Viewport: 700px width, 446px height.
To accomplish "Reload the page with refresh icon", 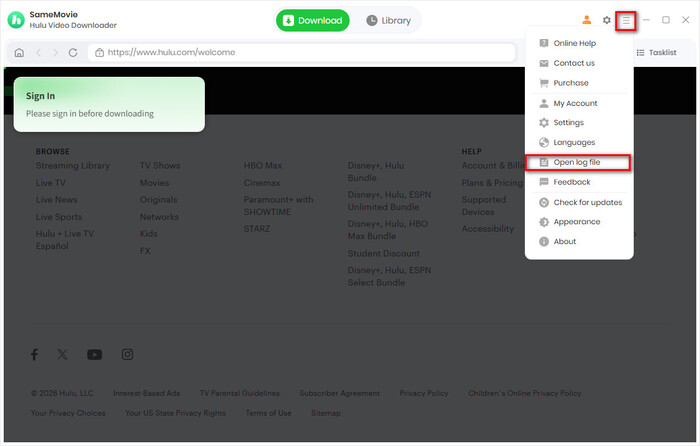I will tap(73, 53).
